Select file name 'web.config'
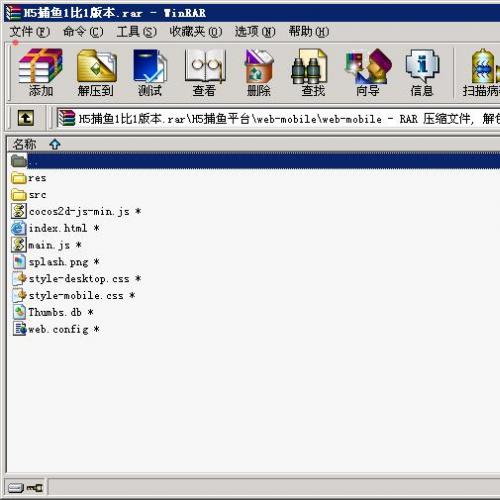This screenshot has height=500, width=500. tap(58, 329)
